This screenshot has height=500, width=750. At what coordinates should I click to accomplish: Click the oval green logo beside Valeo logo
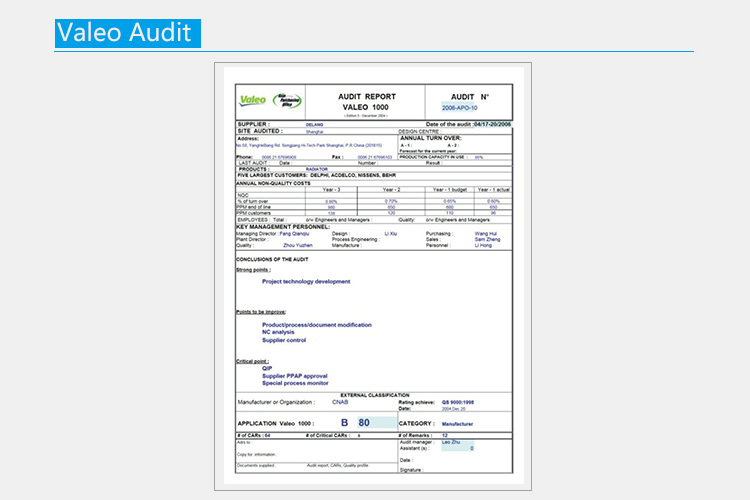pos(287,100)
